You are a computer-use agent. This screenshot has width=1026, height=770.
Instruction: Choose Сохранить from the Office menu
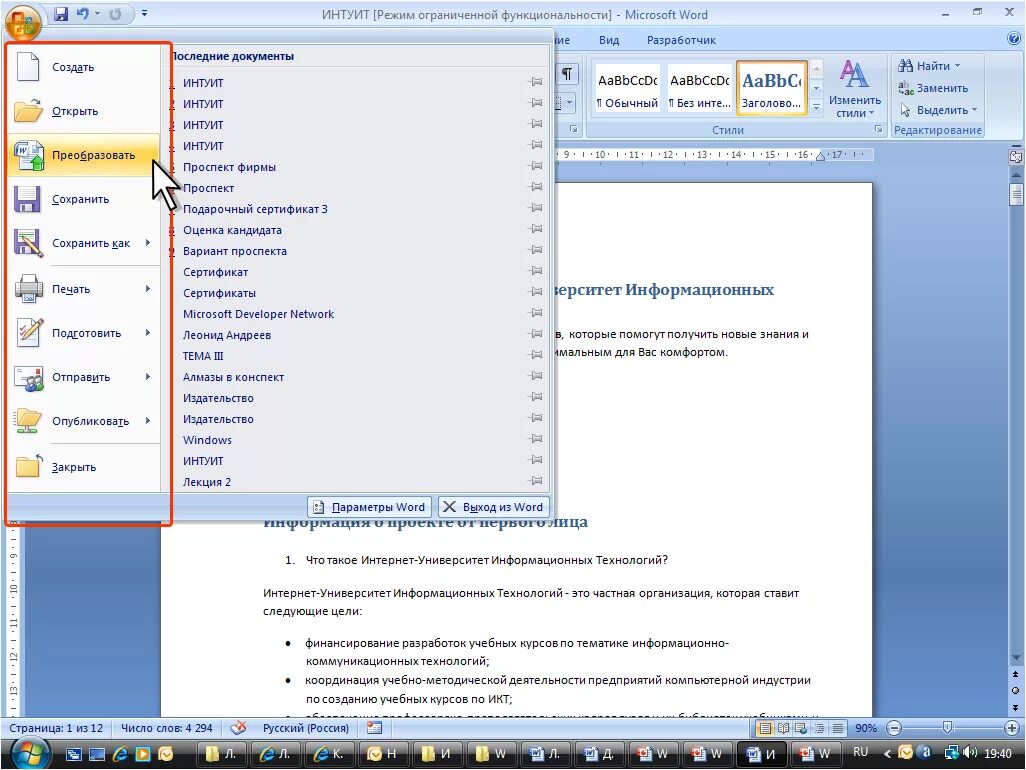pyautogui.click(x=84, y=199)
